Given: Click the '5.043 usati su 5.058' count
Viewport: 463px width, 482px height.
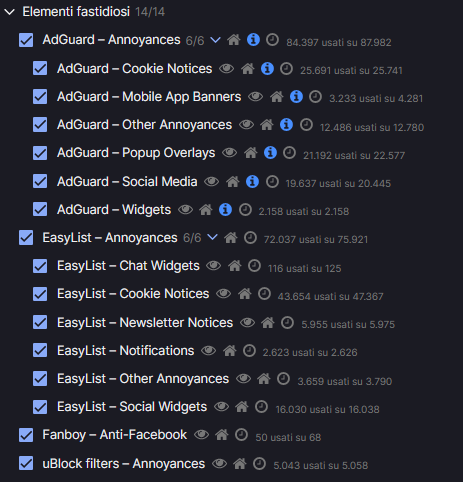Looking at the screenshot, I should pos(321,465).
